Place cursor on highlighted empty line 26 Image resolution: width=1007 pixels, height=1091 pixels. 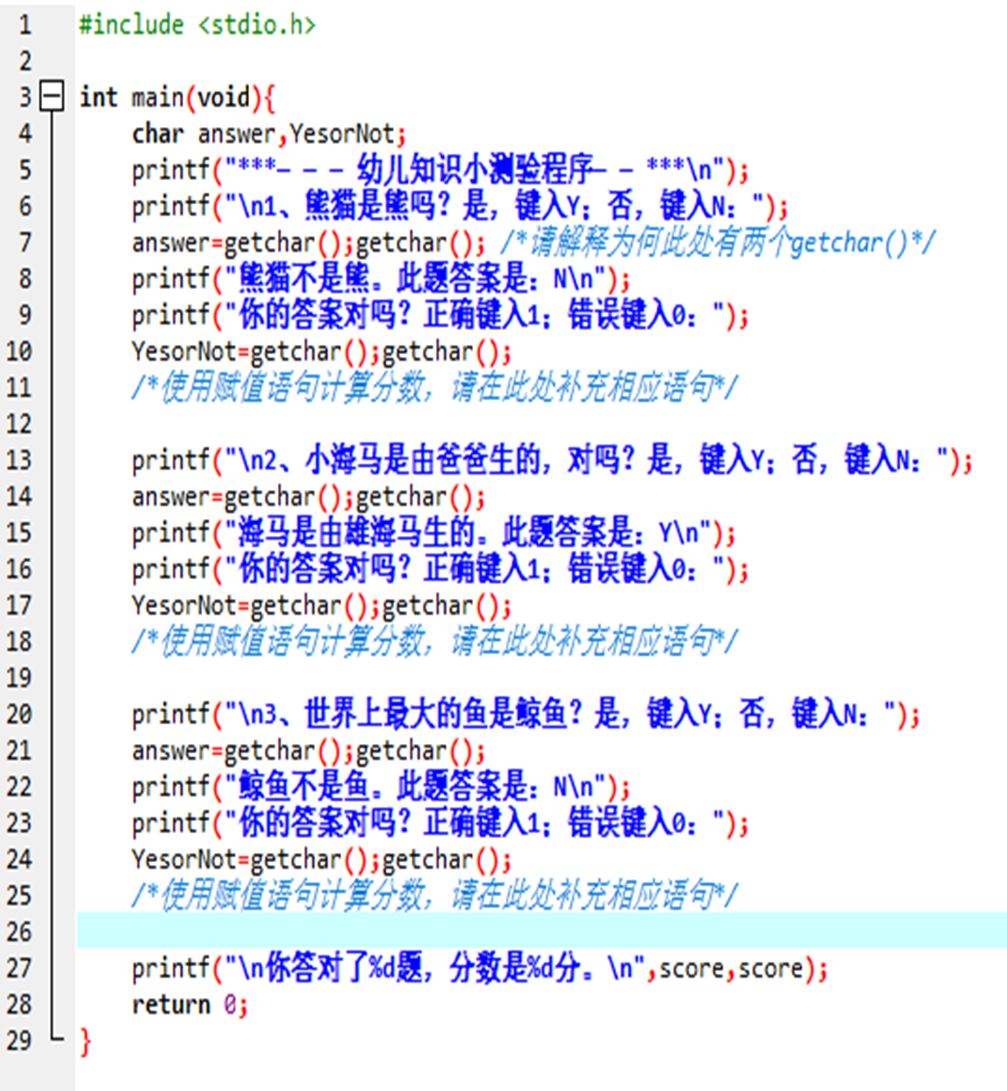coord(540,931)
